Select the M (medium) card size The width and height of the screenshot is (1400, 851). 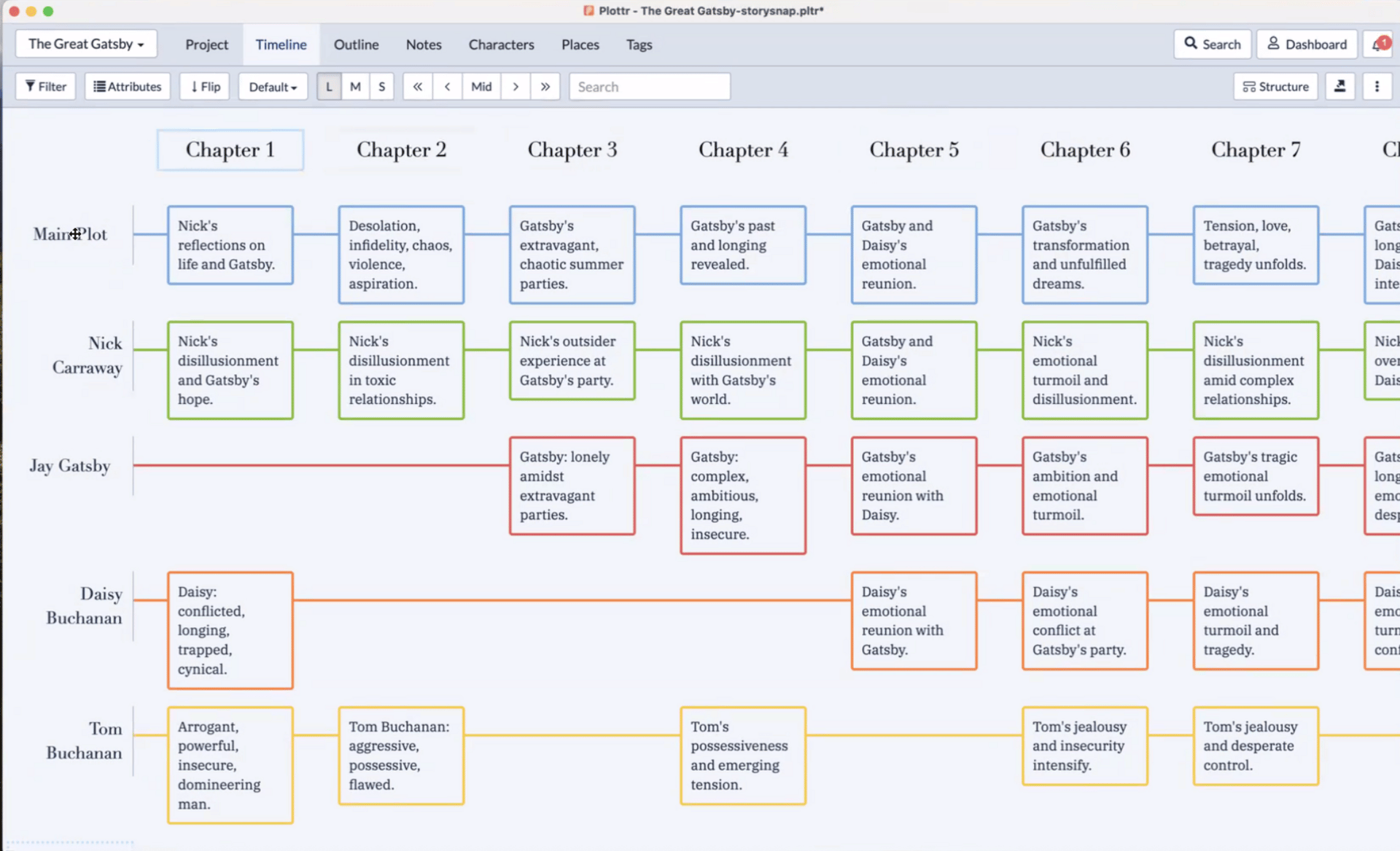pyautogui.click(x=355, y=86)
